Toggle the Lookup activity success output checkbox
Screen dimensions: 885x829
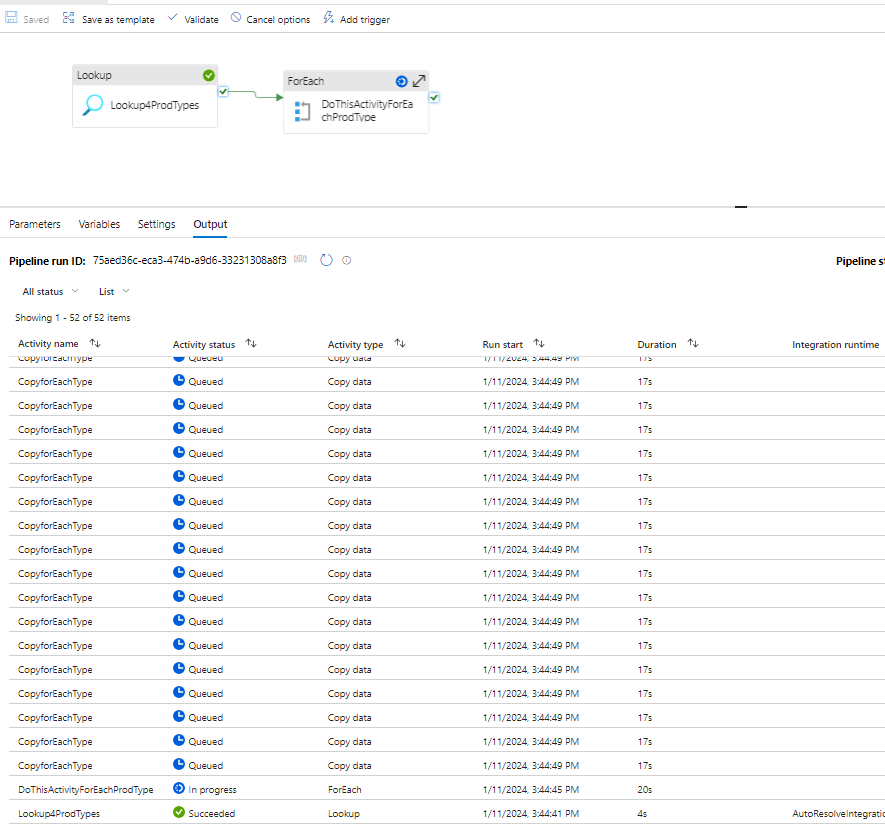coord(224,92)
